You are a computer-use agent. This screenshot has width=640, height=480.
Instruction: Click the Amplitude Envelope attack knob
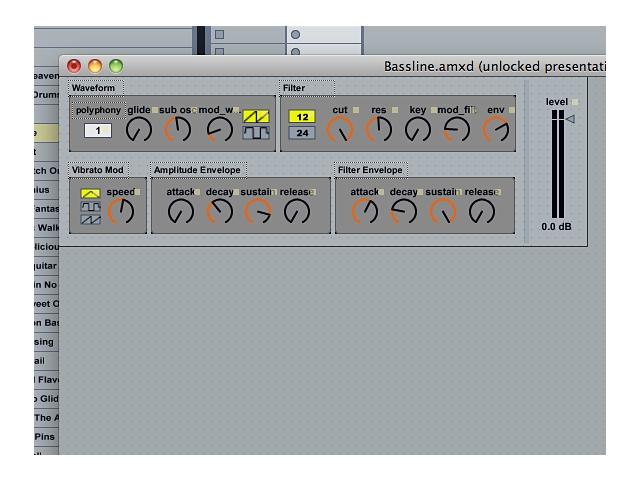180,211
